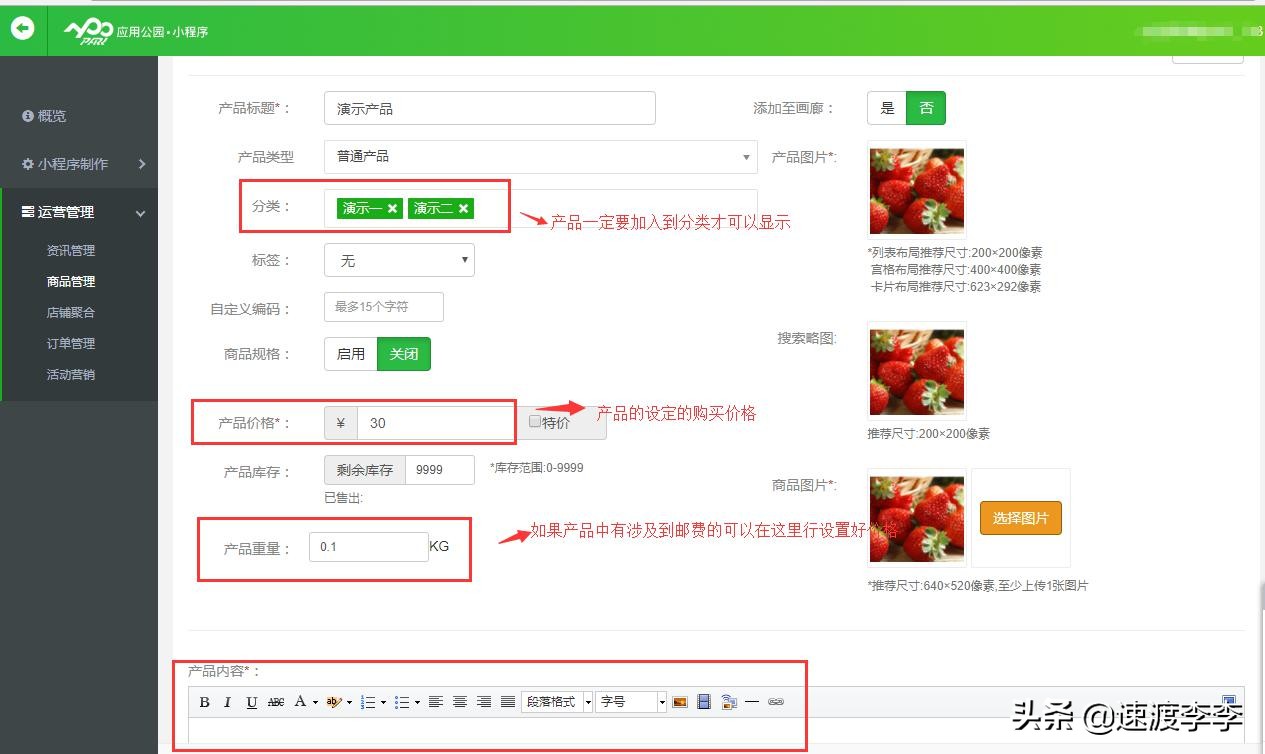The width and height of the screenshot is (1265, 754).
Task: Insert a hyperlink from the editor toolbar
Action: (x=777, y=701)
